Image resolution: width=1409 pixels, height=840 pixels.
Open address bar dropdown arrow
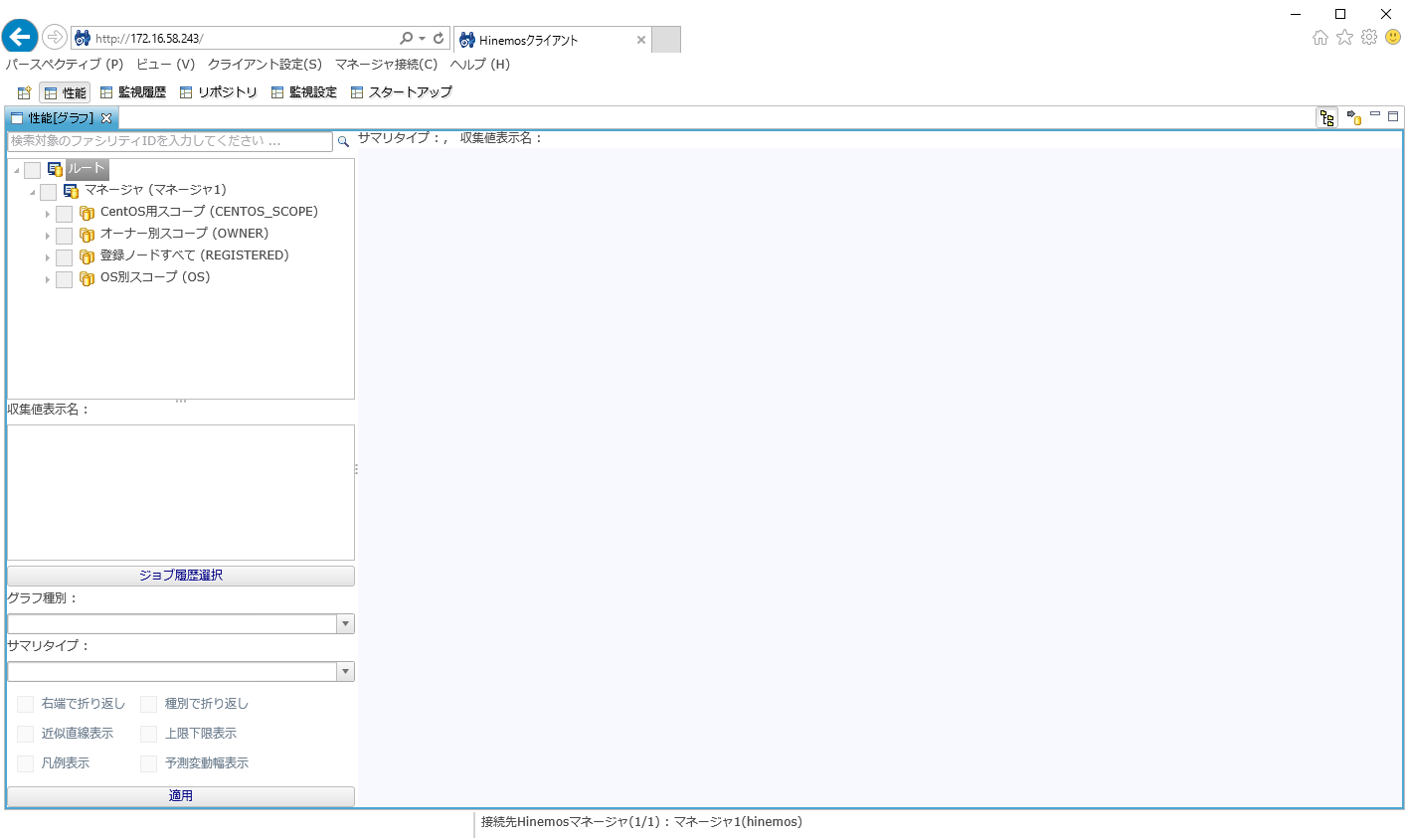point(422,38)
